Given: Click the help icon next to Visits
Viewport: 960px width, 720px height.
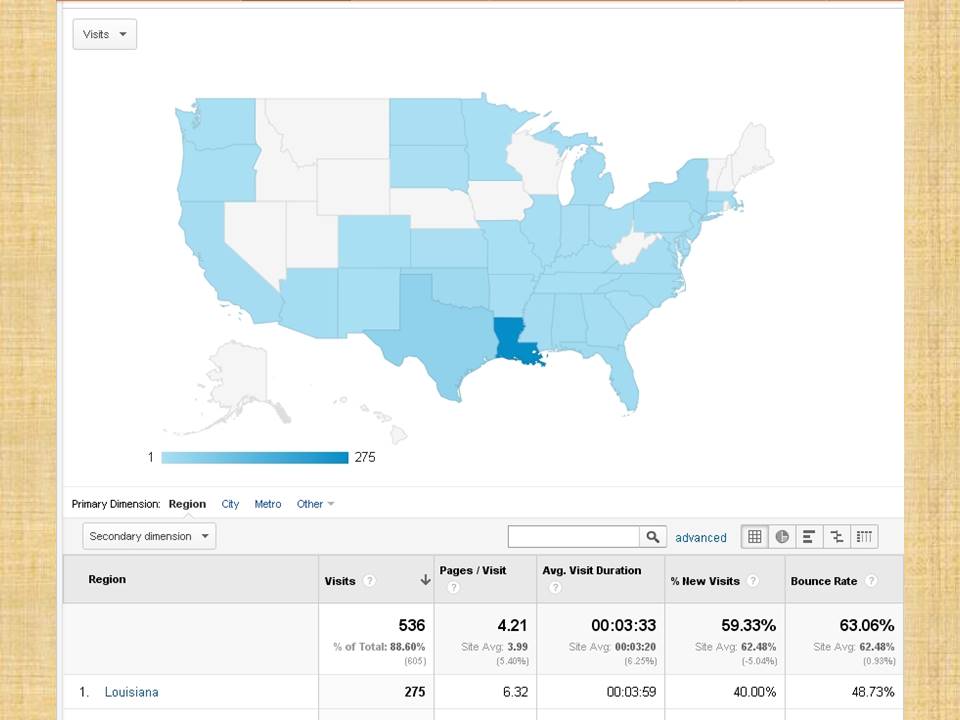Looking at the screenshot, I should 370,581.
